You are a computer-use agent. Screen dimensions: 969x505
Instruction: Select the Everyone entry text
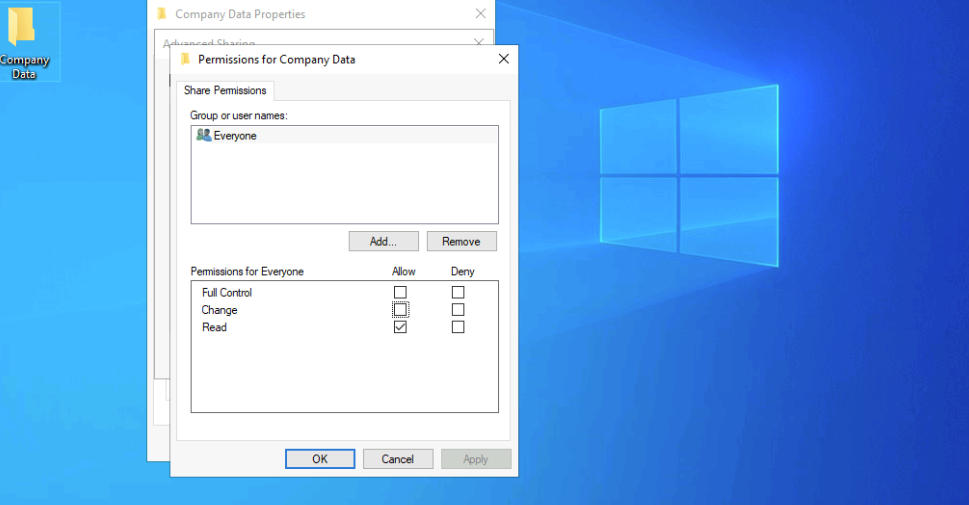(x=235, y=135)
